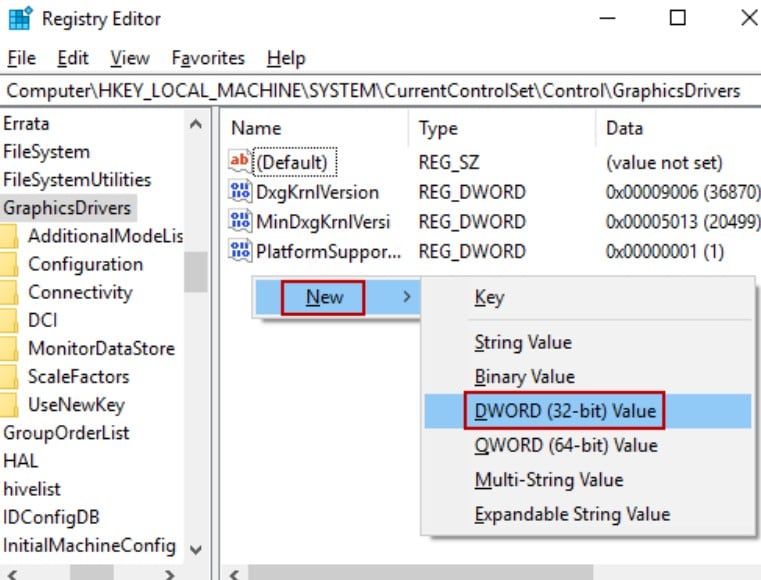The width and height of the screenshot is (761, 580).
Task: Open the ScaleFactors subkey
Action: tap(79, 377)
